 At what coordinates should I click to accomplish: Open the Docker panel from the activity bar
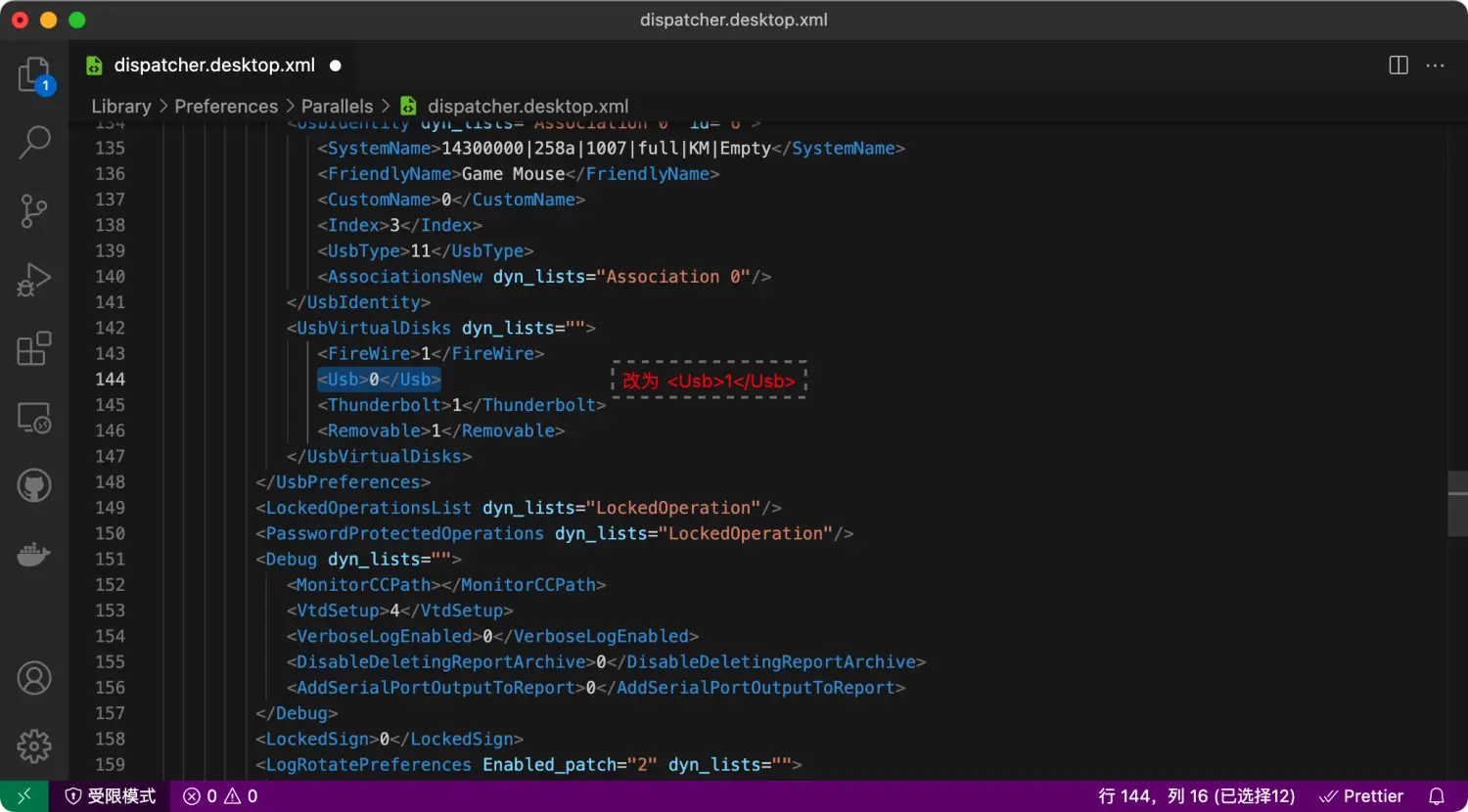pos(34,555)
